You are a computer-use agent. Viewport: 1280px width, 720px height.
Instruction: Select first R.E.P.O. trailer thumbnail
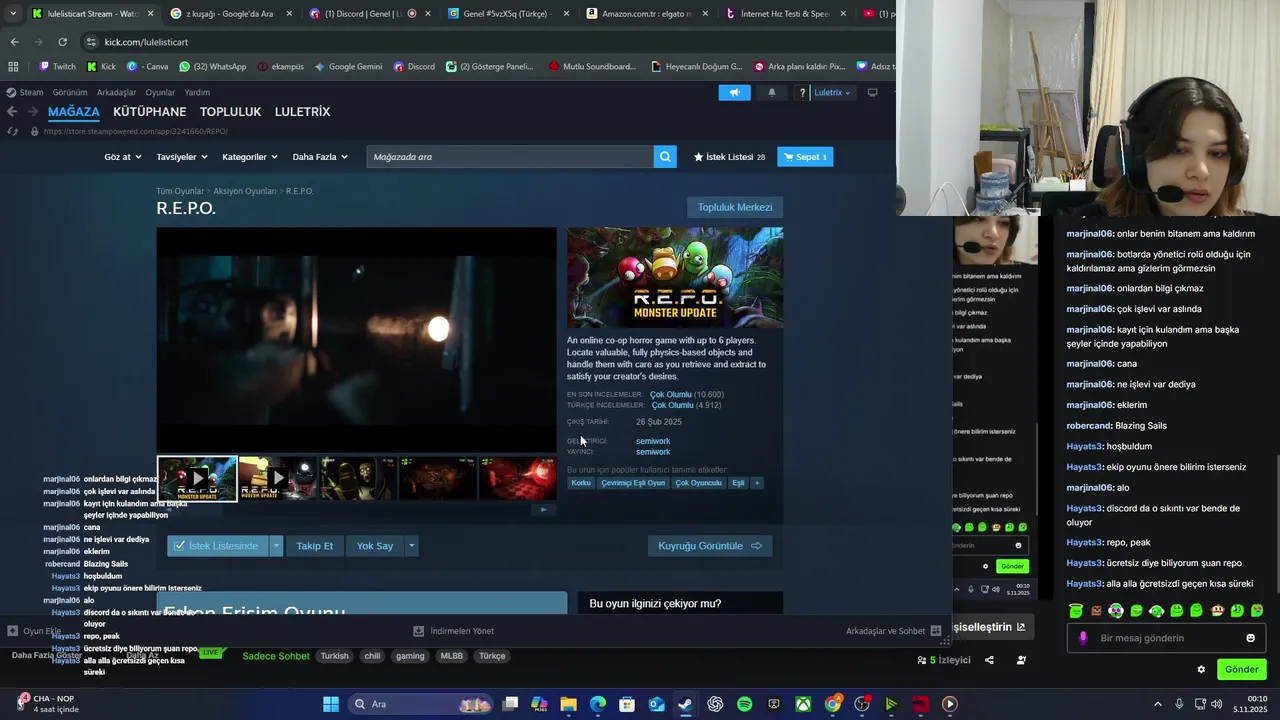[x=197, y=479]
